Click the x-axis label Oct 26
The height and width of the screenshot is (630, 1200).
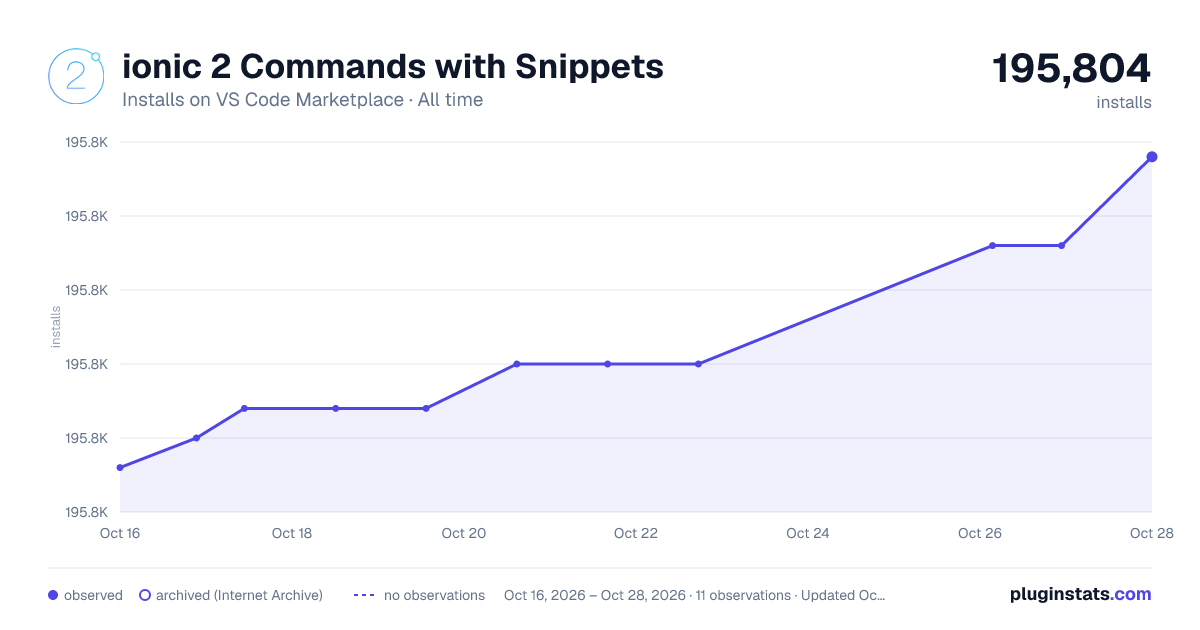tap(980, 533)
